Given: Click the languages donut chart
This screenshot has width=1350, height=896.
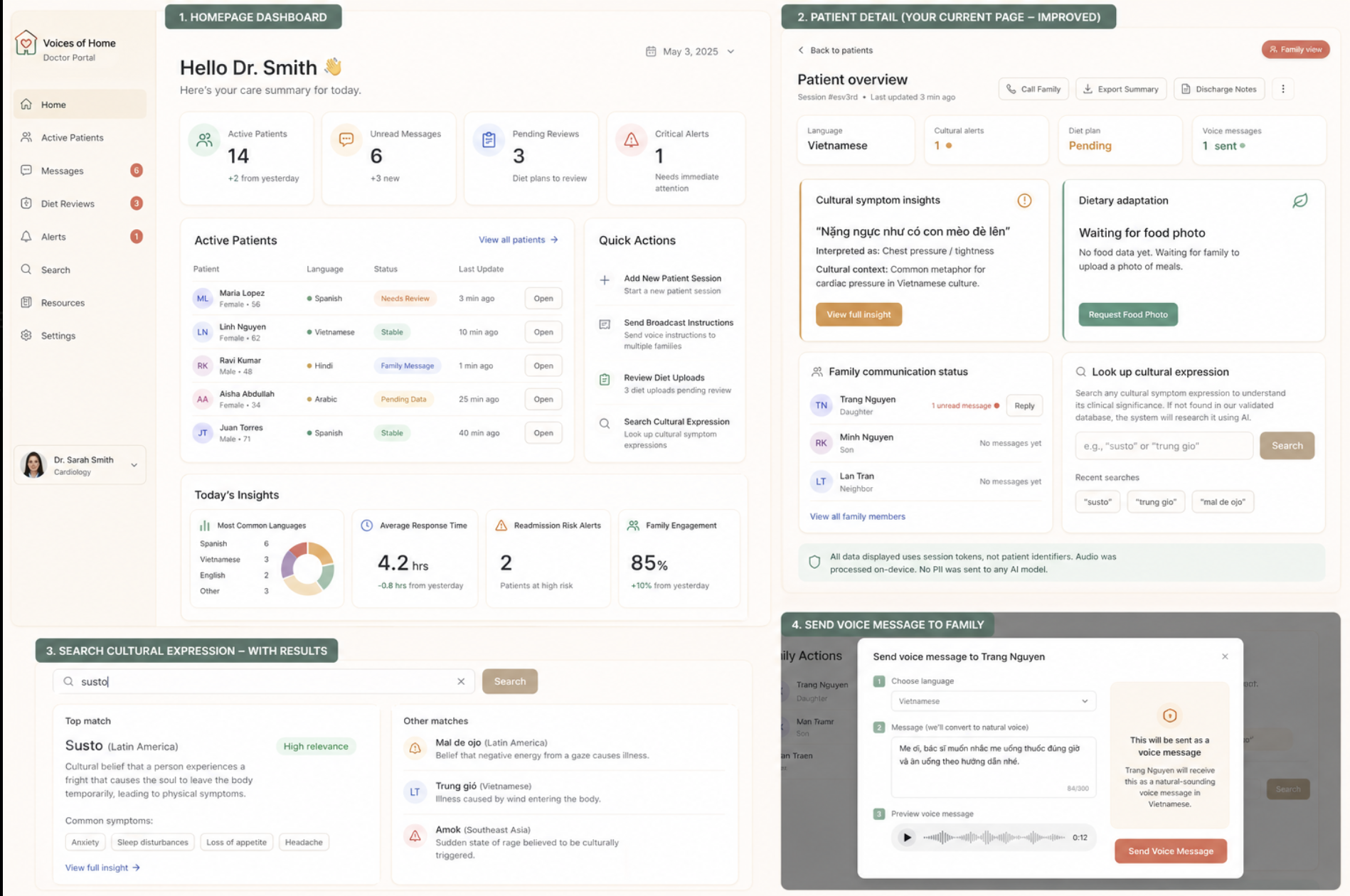Looking at the screenshot, I should pos(308,568).
